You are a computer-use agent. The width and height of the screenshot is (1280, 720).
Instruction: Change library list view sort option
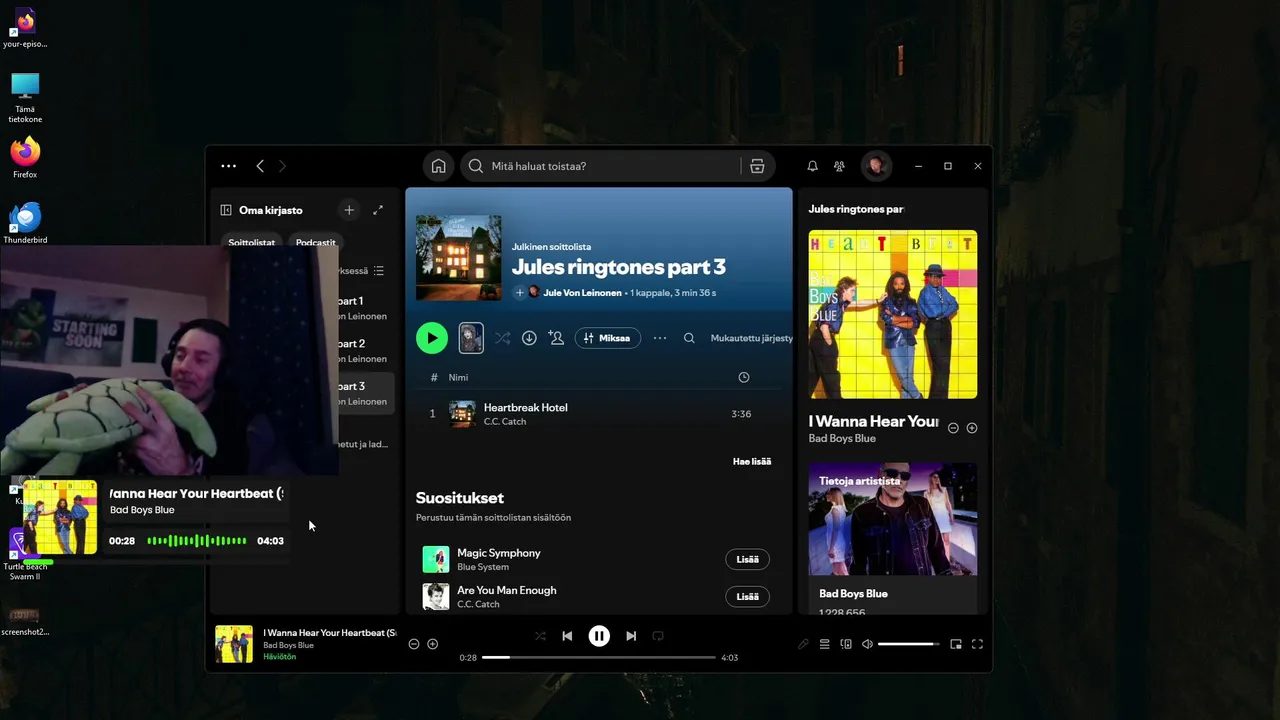pyautogui.click(x=378, y=271)
